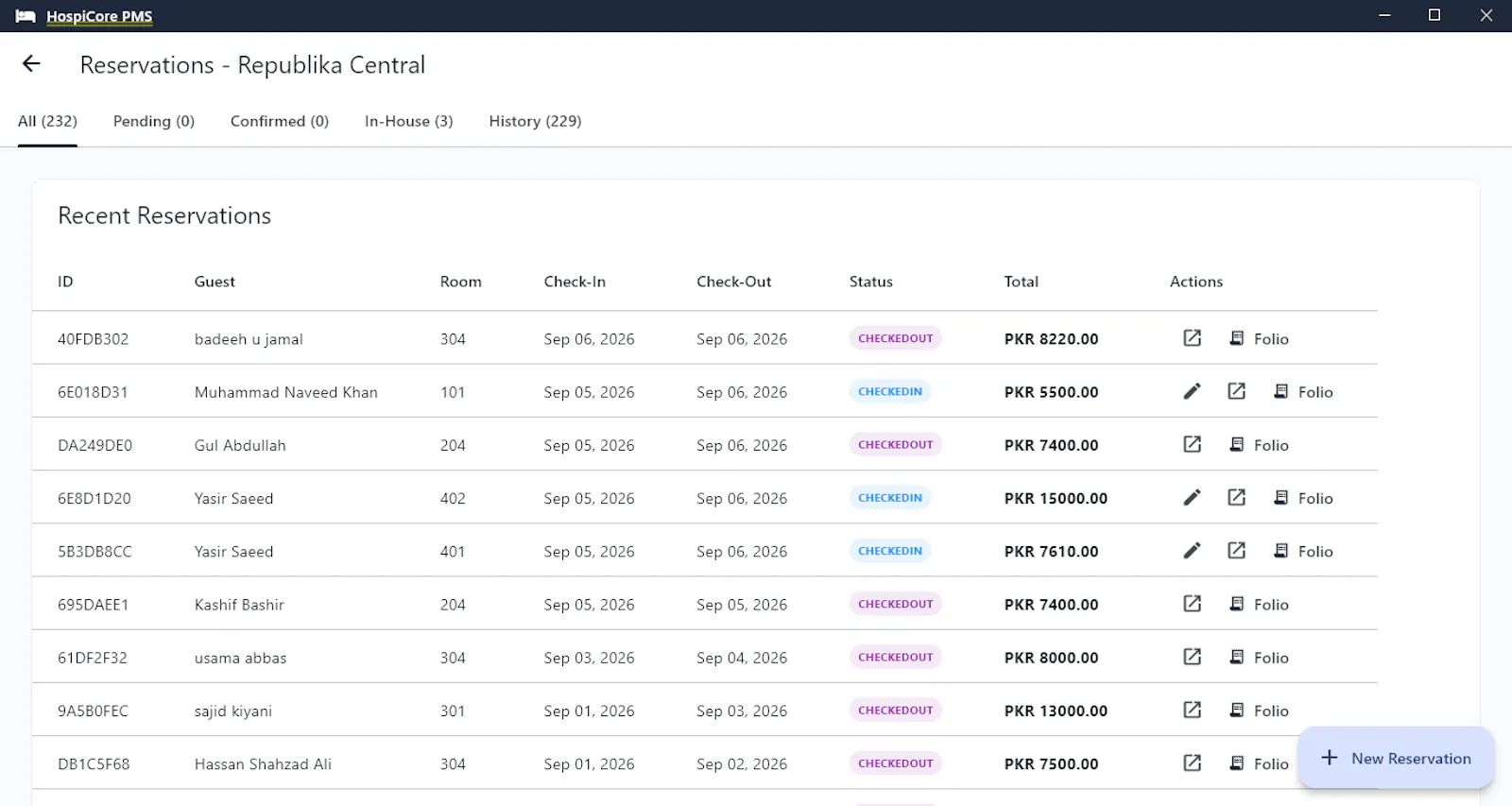
Task: Show the In-House (3) tab
Action: (409, 121)
